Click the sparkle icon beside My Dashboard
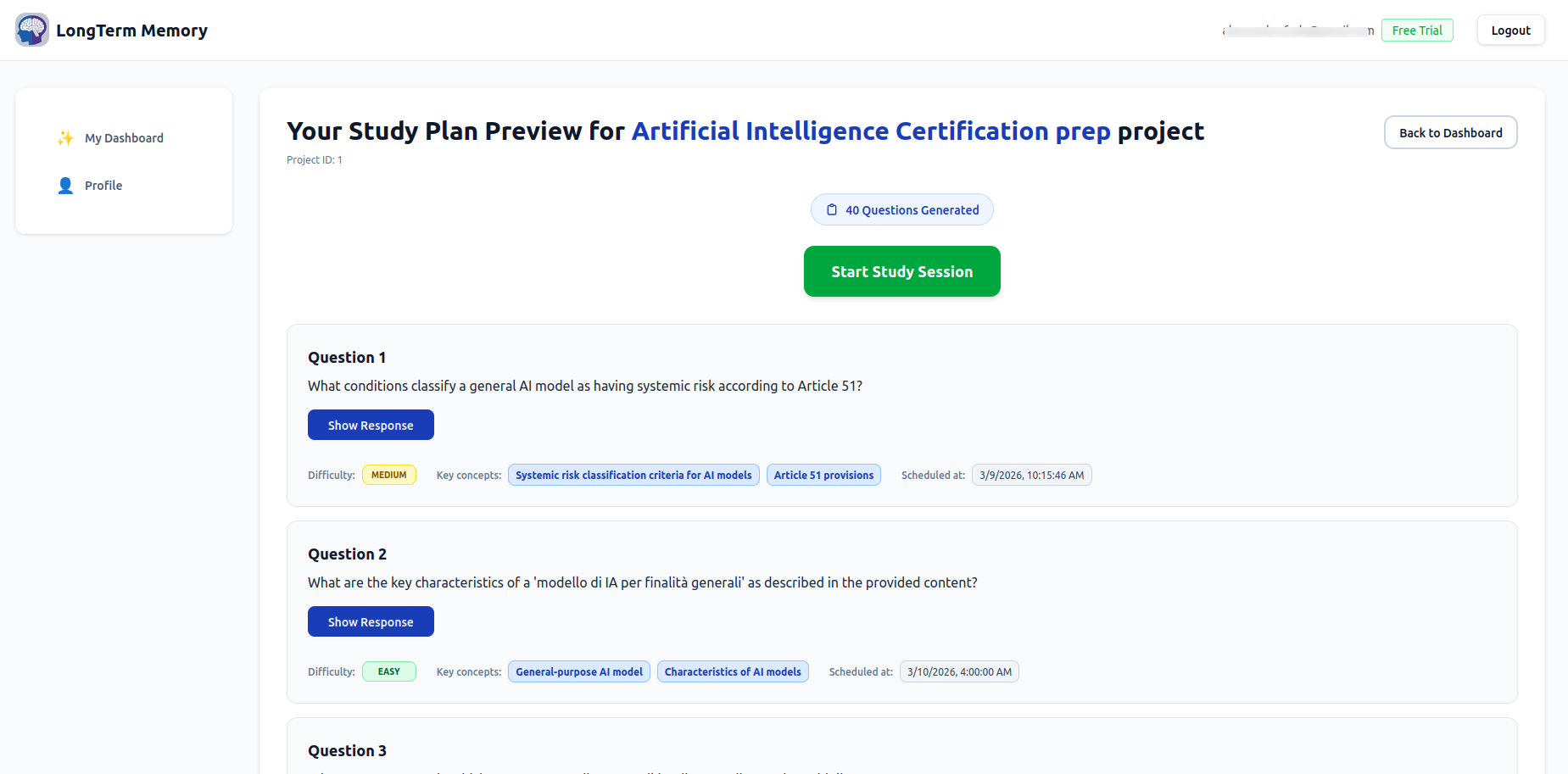The height and width of the screenshot is (774, 1568). (x=65, y=138)
